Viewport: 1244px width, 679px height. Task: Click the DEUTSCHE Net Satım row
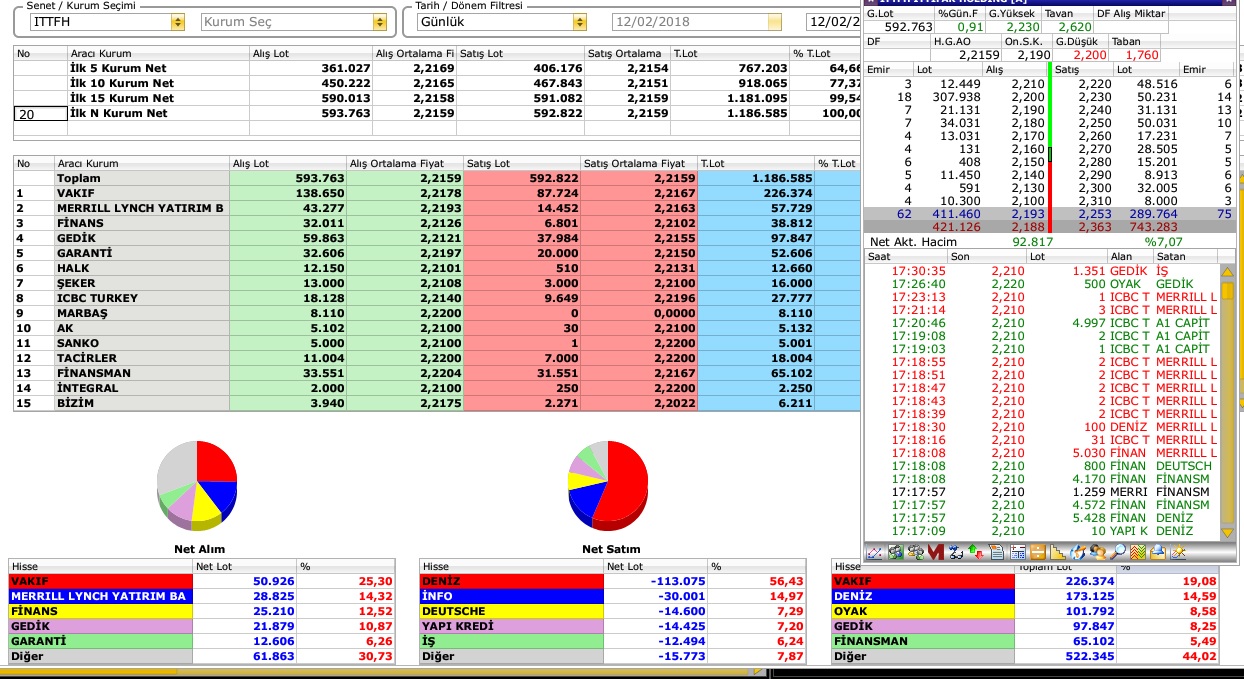tap(612, 611)
